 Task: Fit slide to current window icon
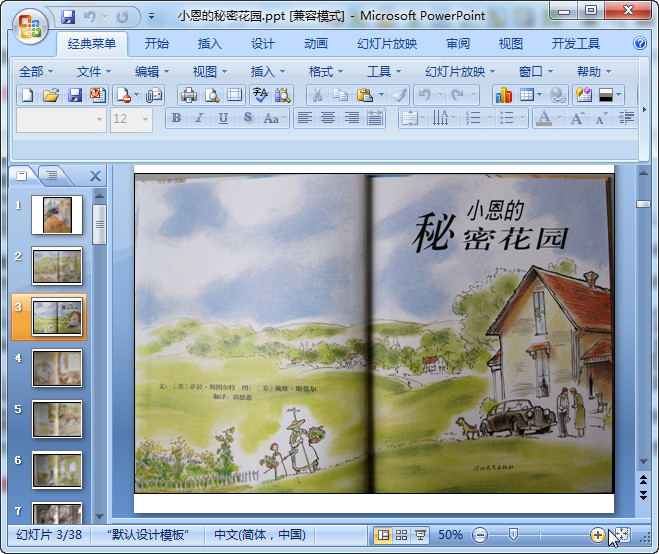(x=622, y=535)
